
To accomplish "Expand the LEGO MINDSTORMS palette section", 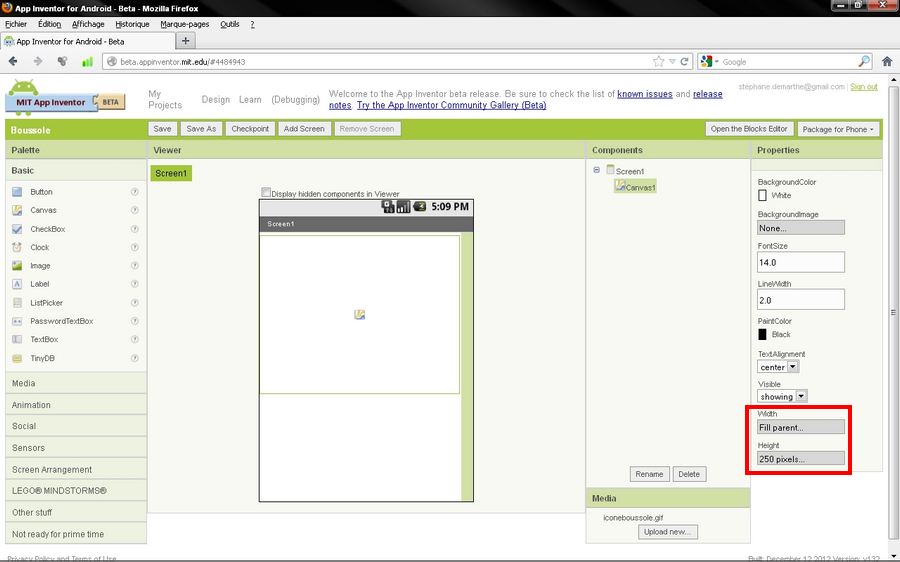I will coord(76,491).
